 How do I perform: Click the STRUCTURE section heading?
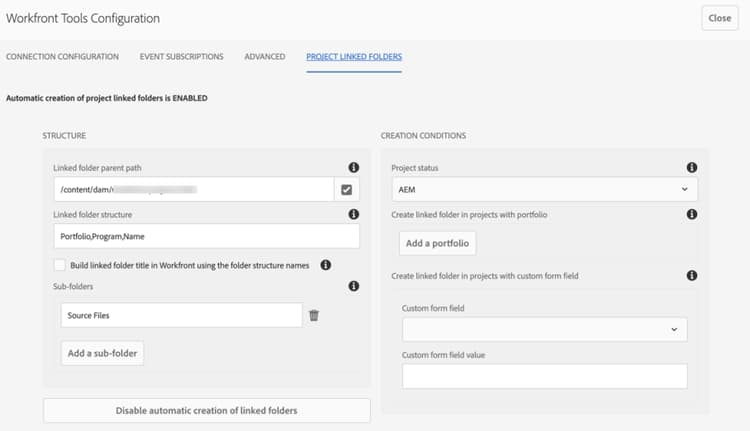(64, 136)
